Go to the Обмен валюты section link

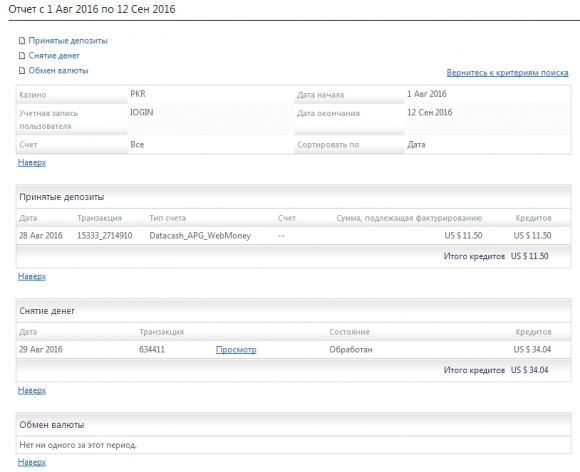(x=58, y=71)
